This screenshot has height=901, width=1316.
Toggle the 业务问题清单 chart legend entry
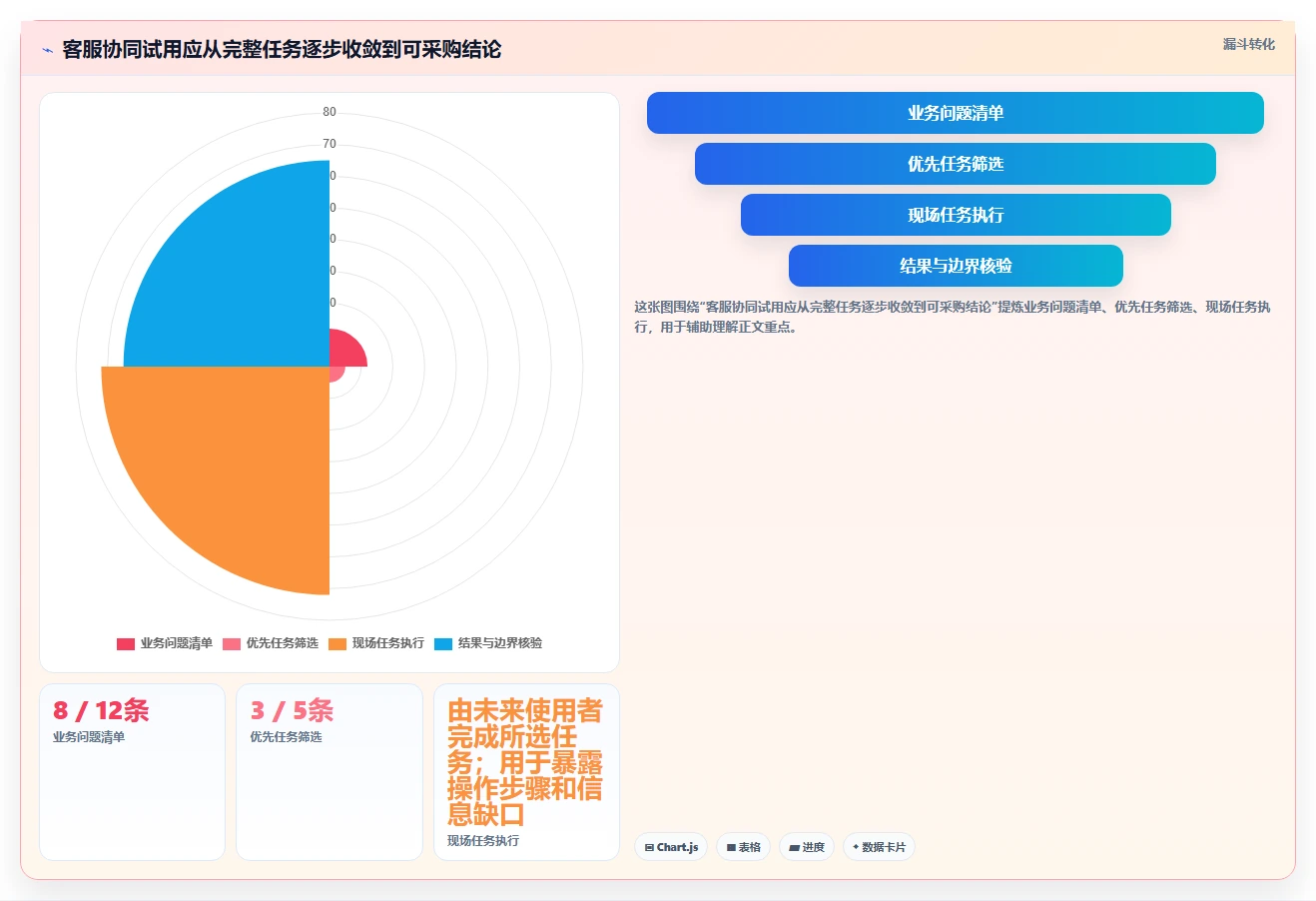[x=165, y=643]
